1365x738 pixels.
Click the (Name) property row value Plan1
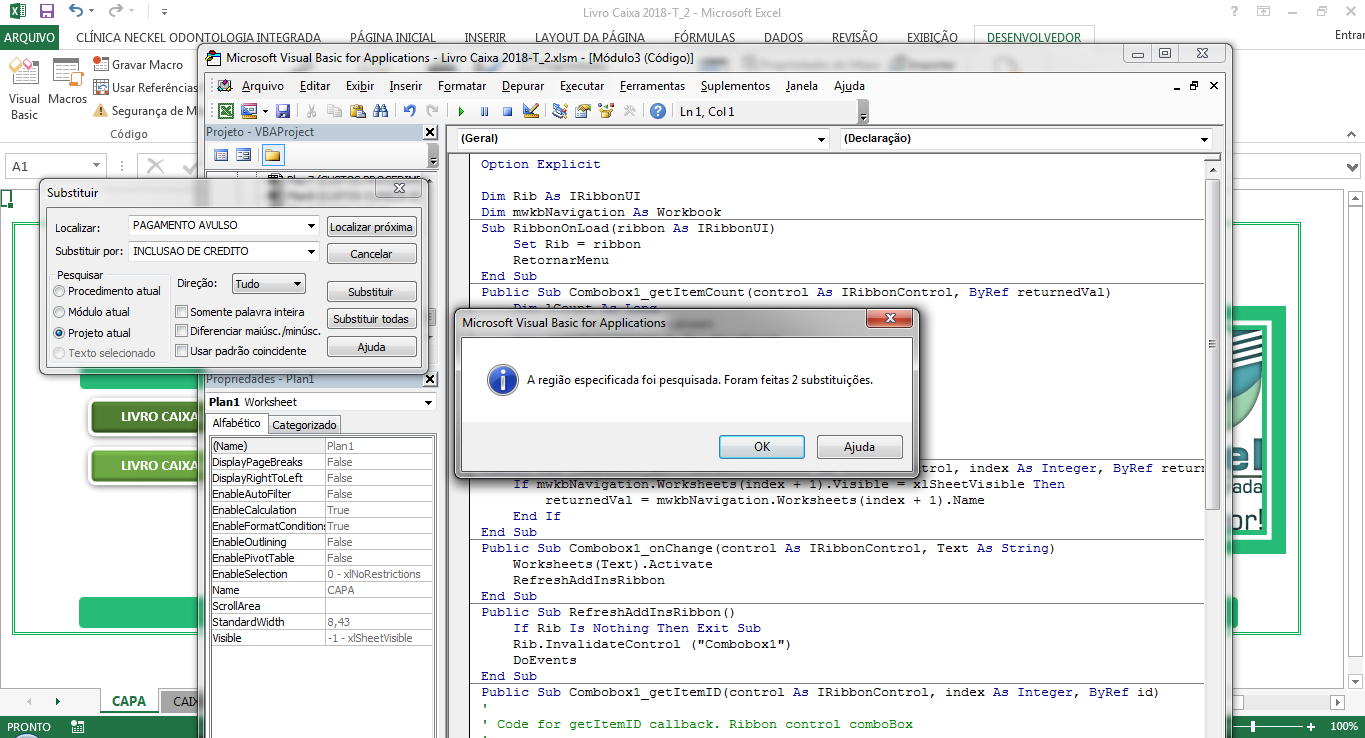[379, 446]
